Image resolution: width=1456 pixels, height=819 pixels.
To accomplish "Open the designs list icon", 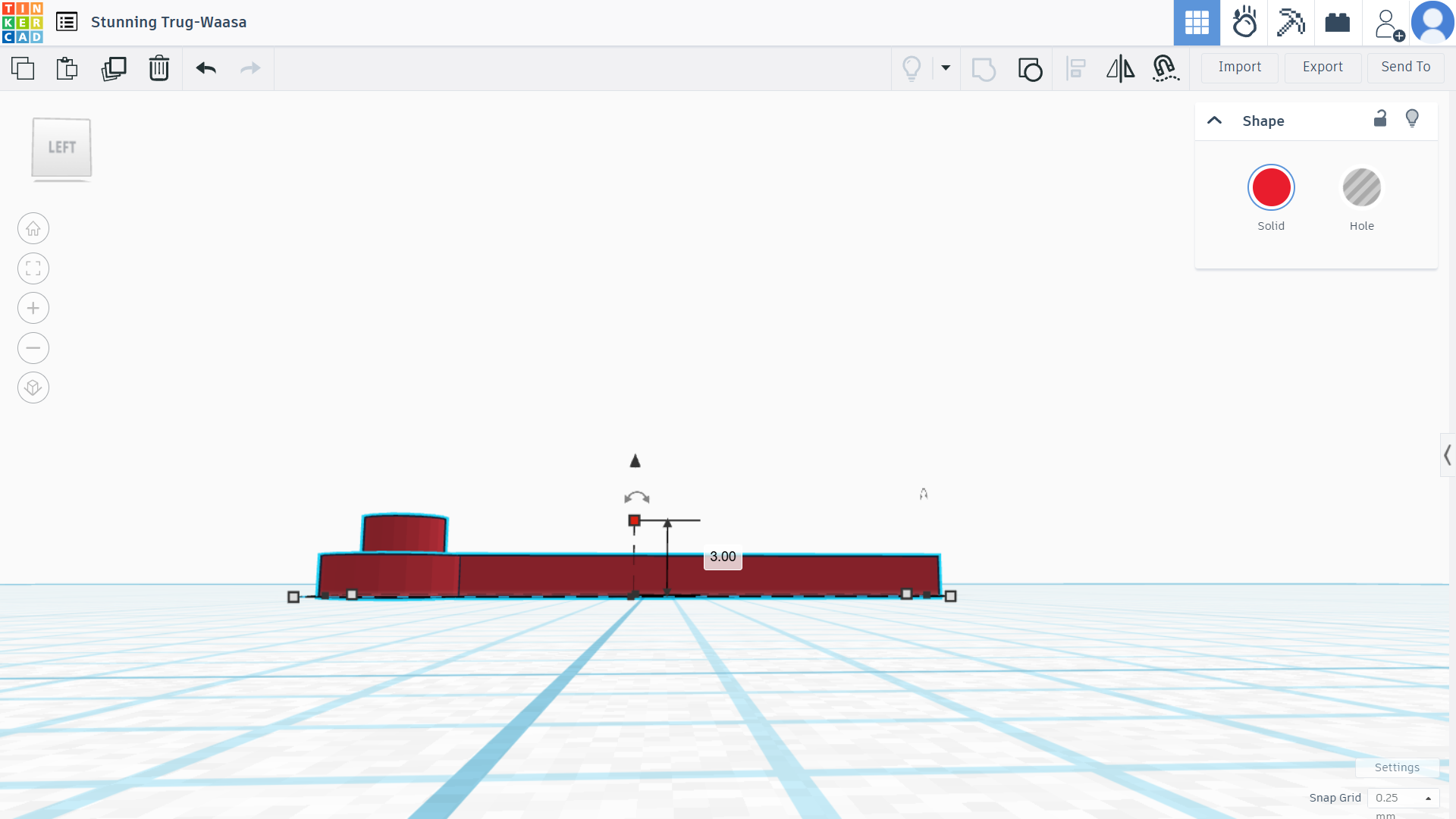I will (x=67, y=22).
